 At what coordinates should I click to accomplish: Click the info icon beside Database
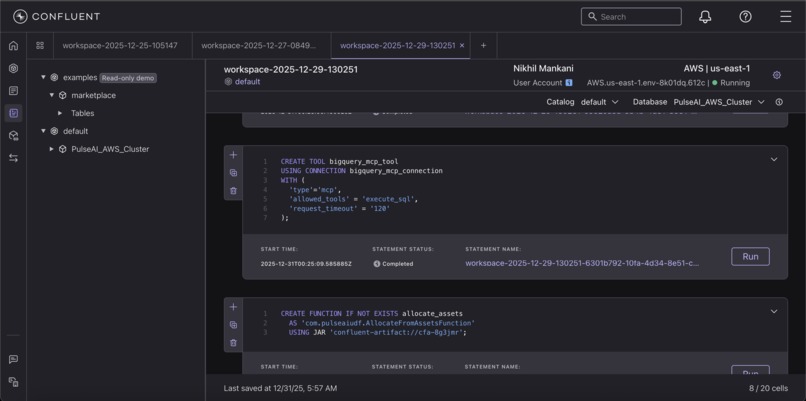click(779, 102)
